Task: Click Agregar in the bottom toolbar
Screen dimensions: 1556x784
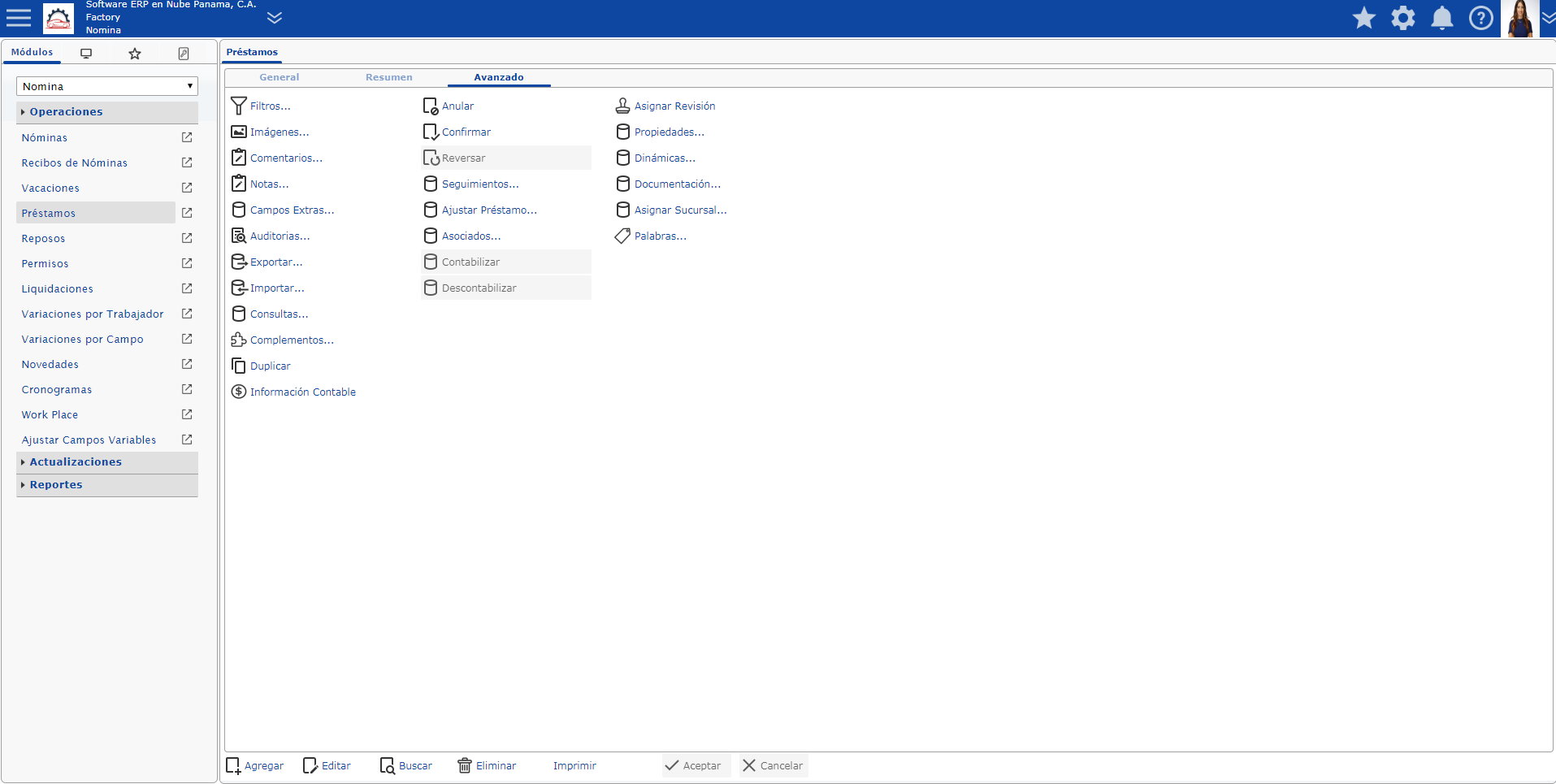Action: tap(254, 765)
